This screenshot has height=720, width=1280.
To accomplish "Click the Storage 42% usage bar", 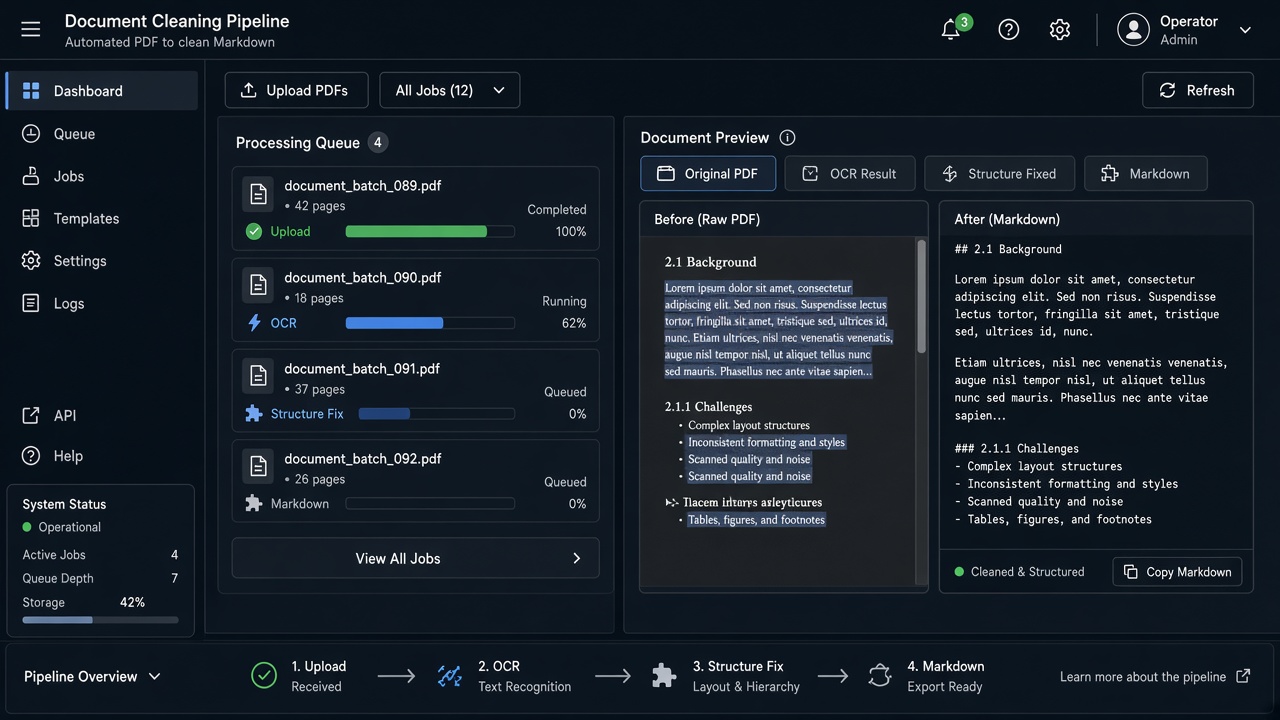I will pos(100,620).
